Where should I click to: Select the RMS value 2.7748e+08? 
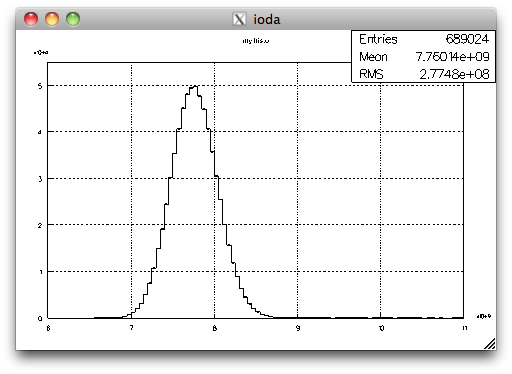tap(454, 74)
